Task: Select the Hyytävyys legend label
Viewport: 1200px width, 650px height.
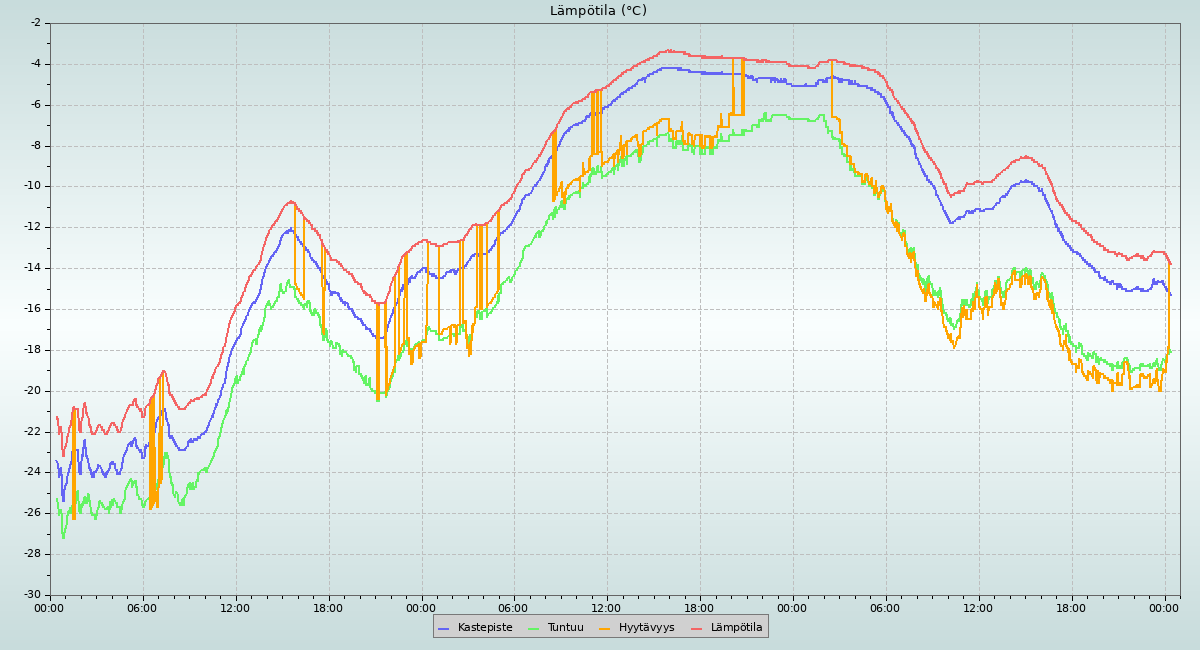Action: pos(646,628)
